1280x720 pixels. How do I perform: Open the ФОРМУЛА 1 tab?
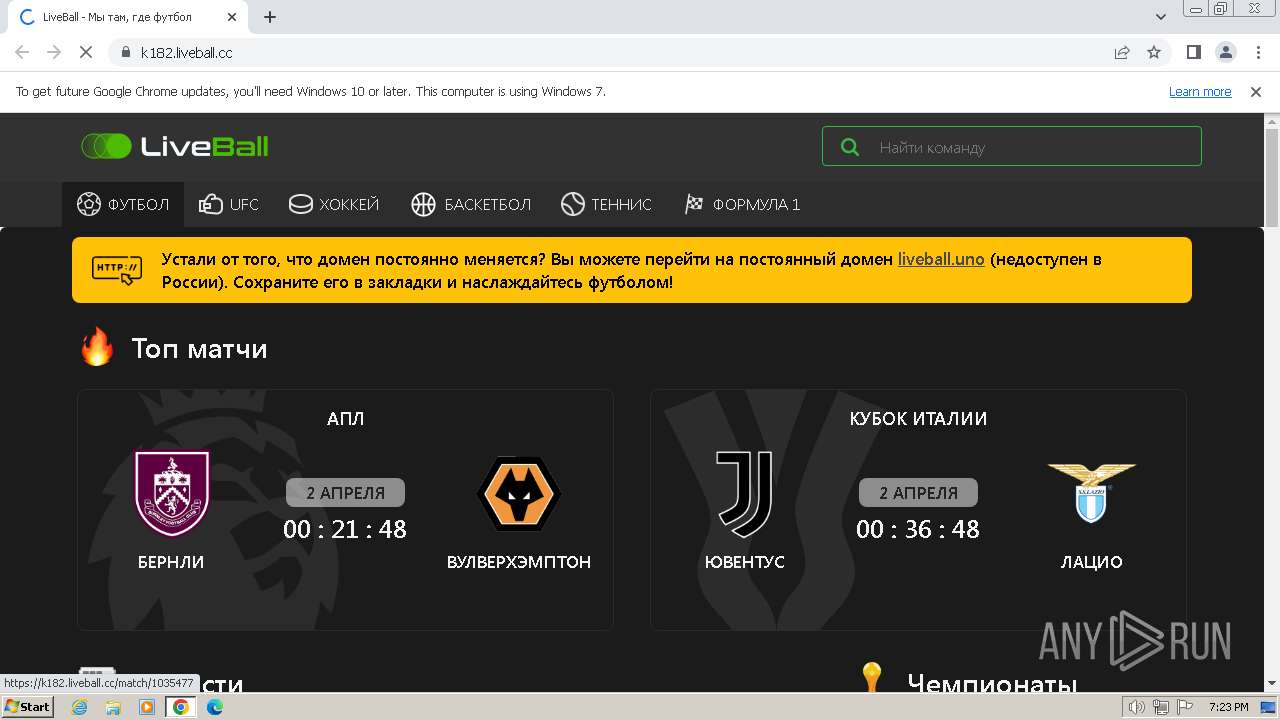(742, 204)
